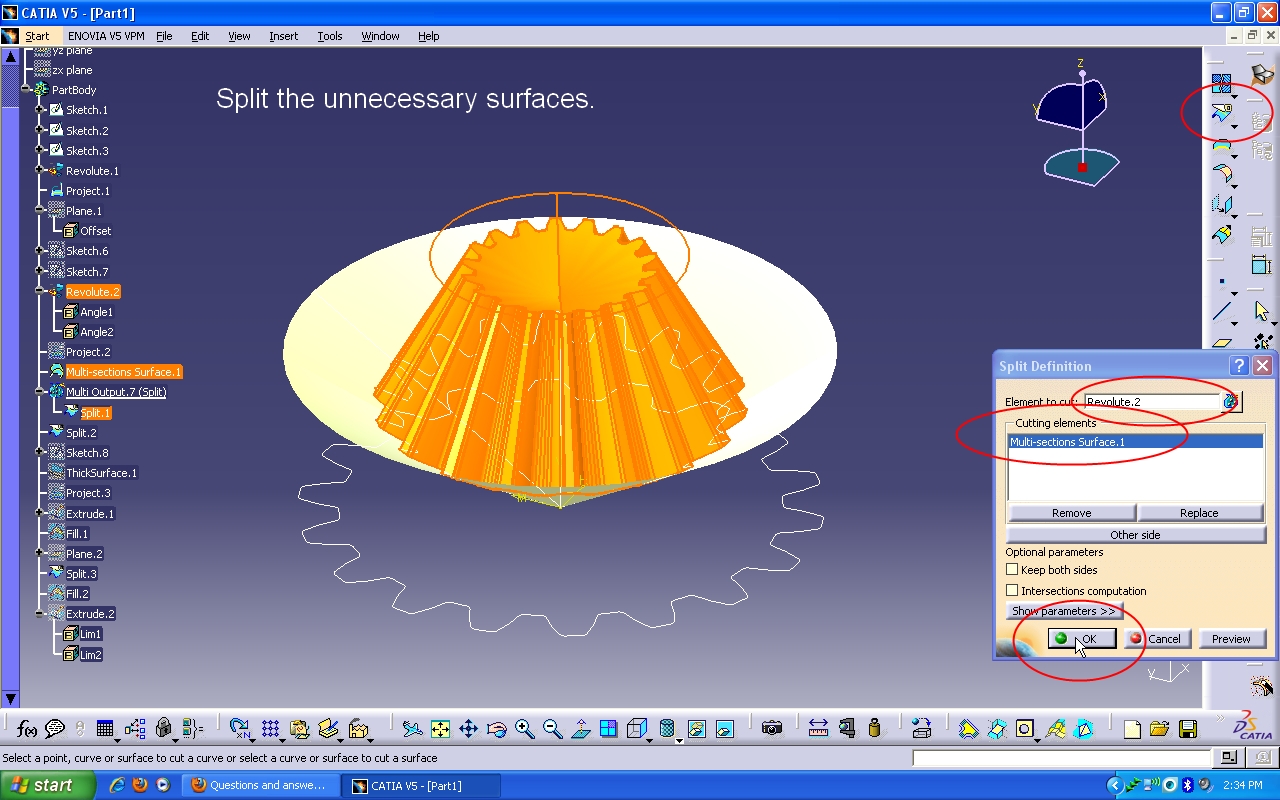The height and width of the screenshot is (800, 1280).
Task: Click the Zoom In magnifier
Action: tap(524, 729)
